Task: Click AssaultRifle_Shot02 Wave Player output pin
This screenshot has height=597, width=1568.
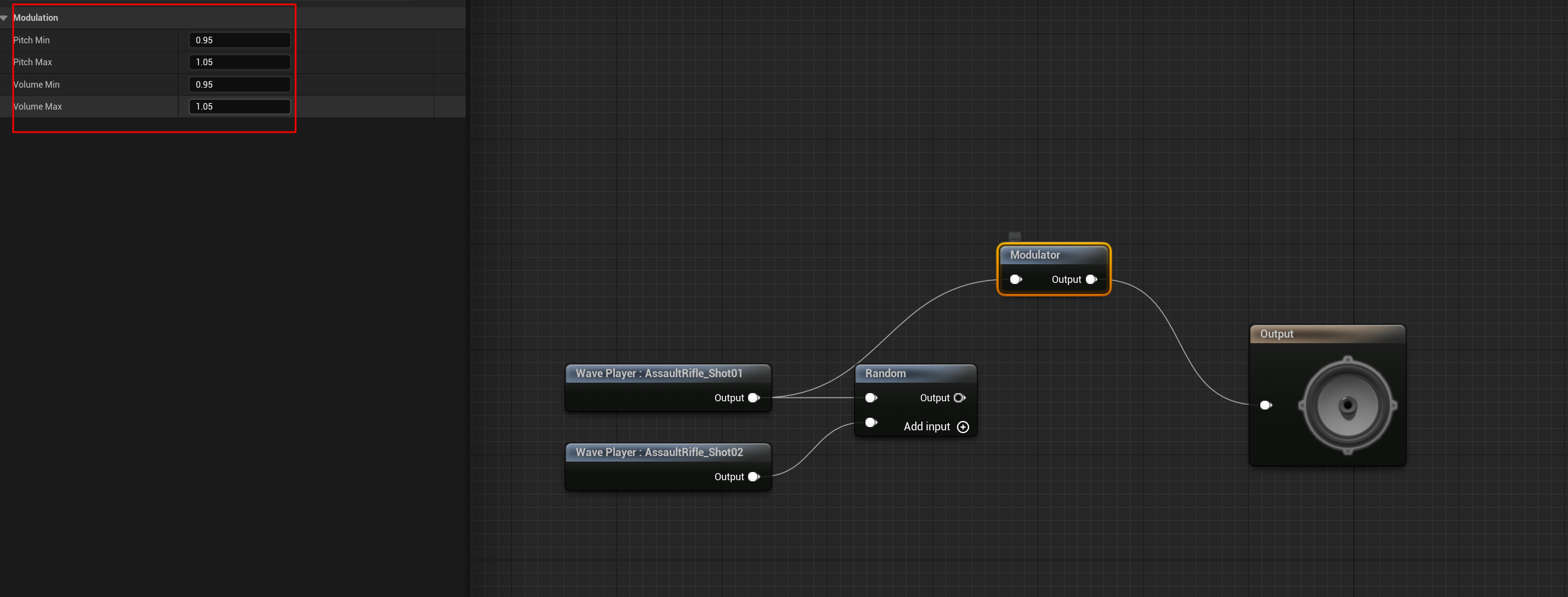Action: tap(754, 476)
